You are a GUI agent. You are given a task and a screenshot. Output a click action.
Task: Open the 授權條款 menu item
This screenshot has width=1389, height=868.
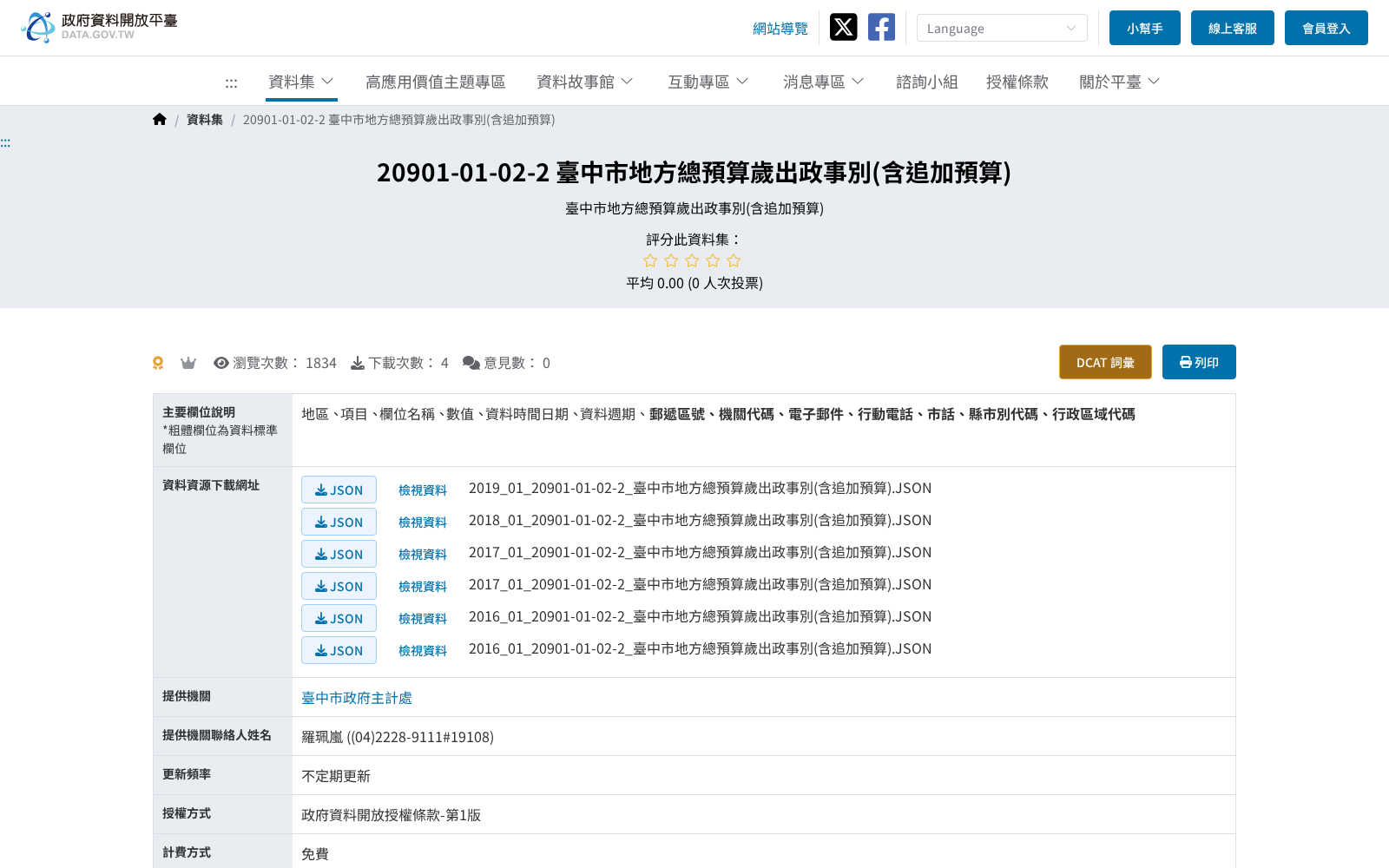[1017, 82]
